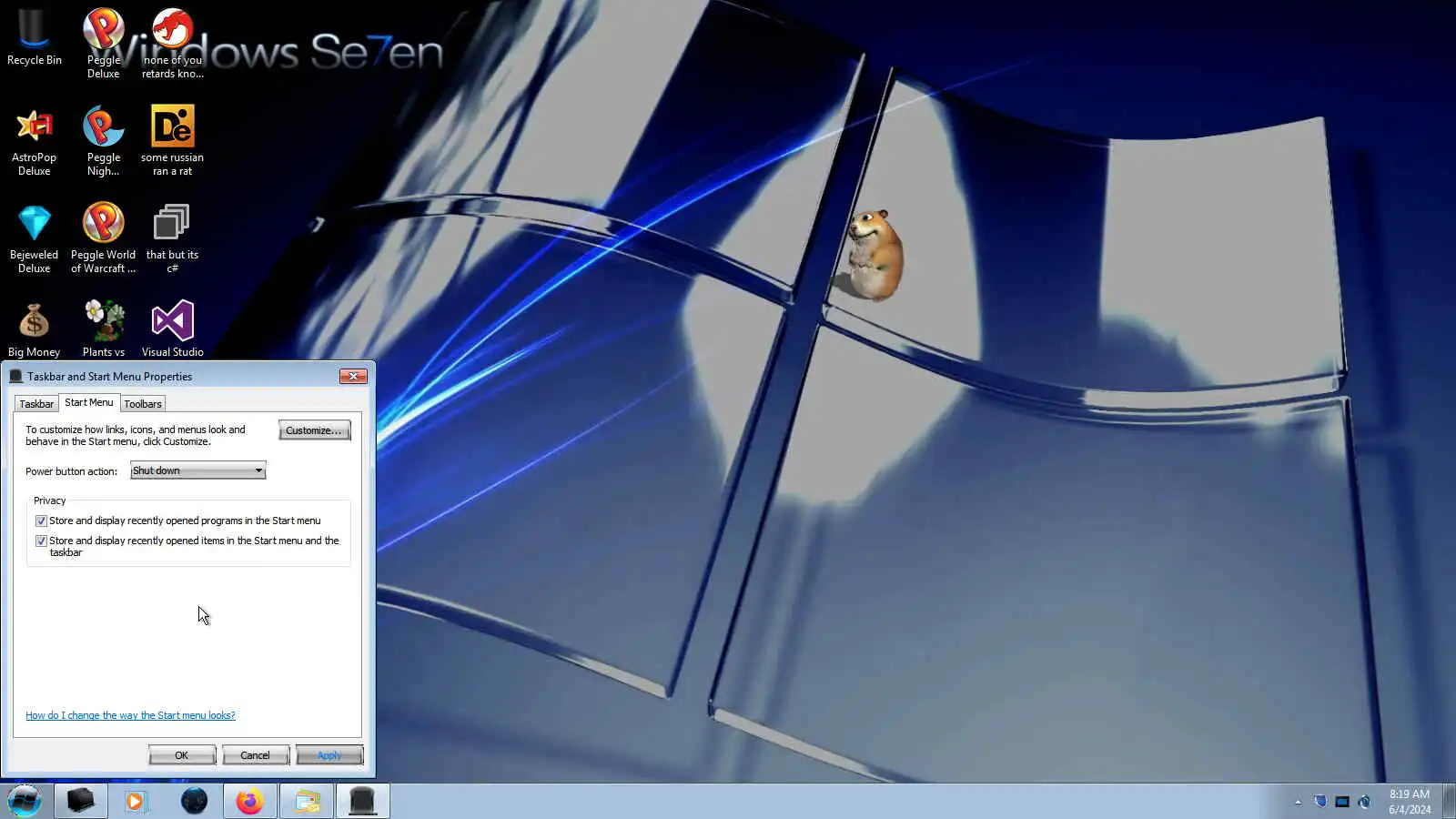Click the black box taskbar icon
This screenshot has height=819, width=1456.
pos(81,801)
